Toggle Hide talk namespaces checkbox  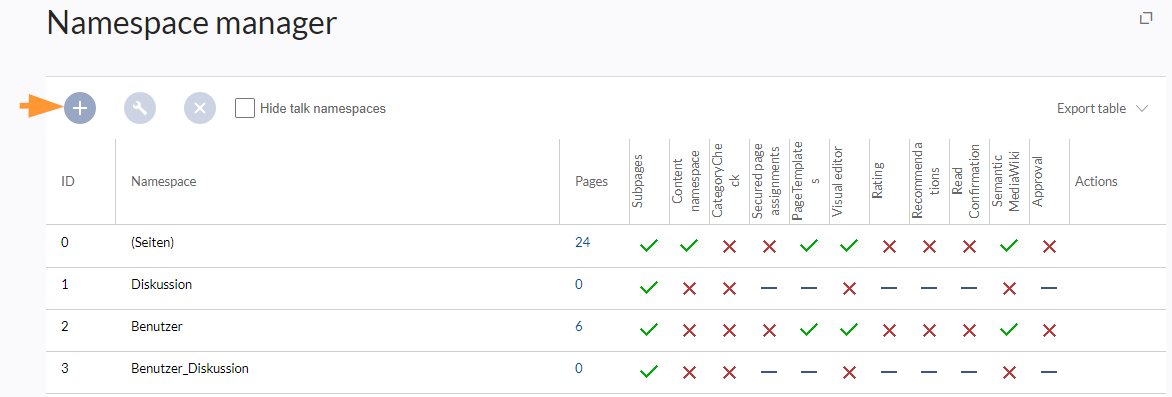coord(244,108)
